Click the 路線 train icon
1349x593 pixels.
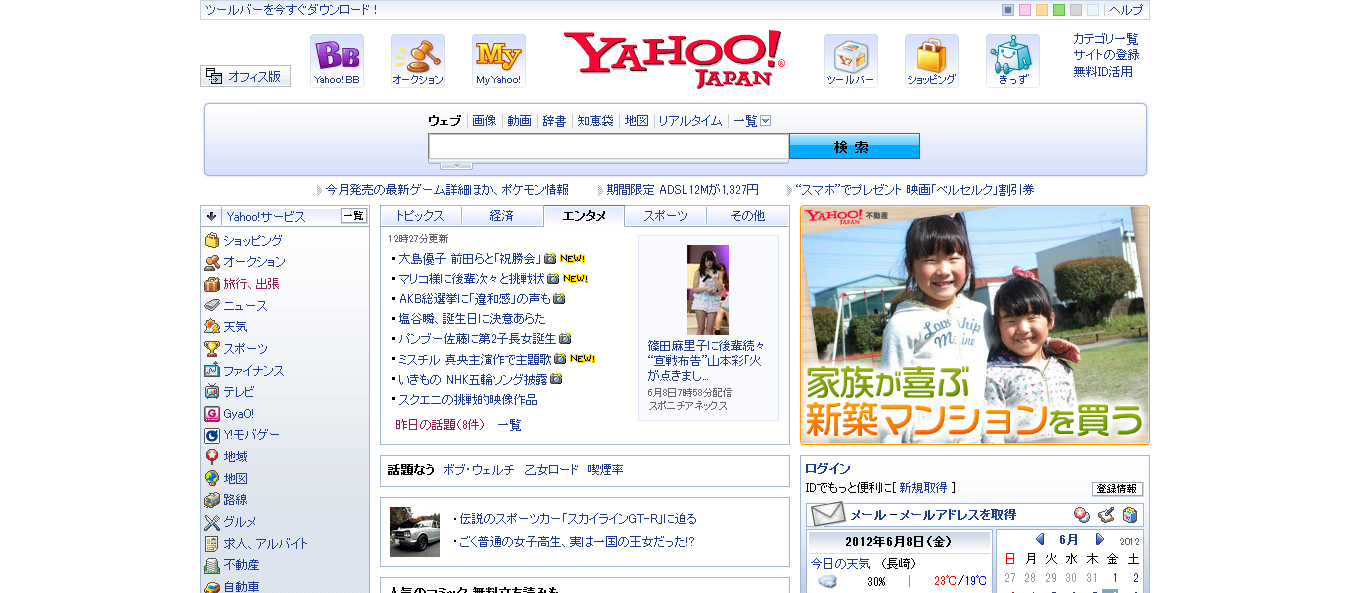coord(212,500)
